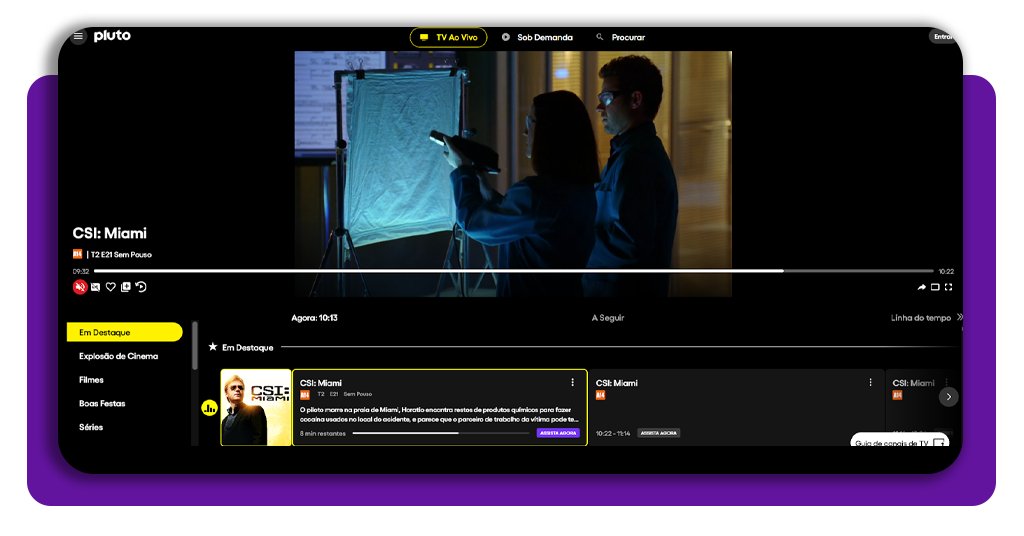This screenshot has width=1024, height=536.
Task: Open the hamburger menu beside Pluto logo
Action: click(78, 37)
